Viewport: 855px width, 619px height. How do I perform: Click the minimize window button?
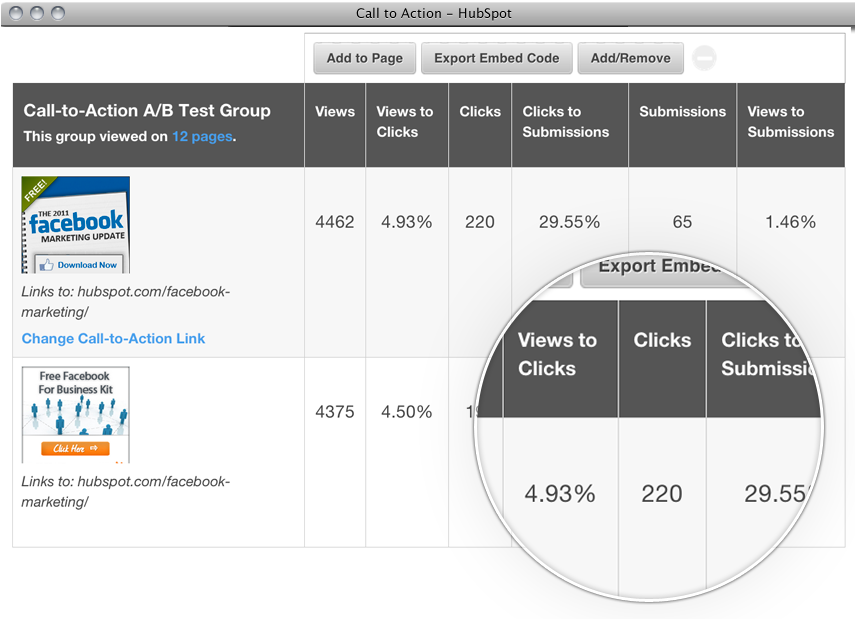pos(37,13)
